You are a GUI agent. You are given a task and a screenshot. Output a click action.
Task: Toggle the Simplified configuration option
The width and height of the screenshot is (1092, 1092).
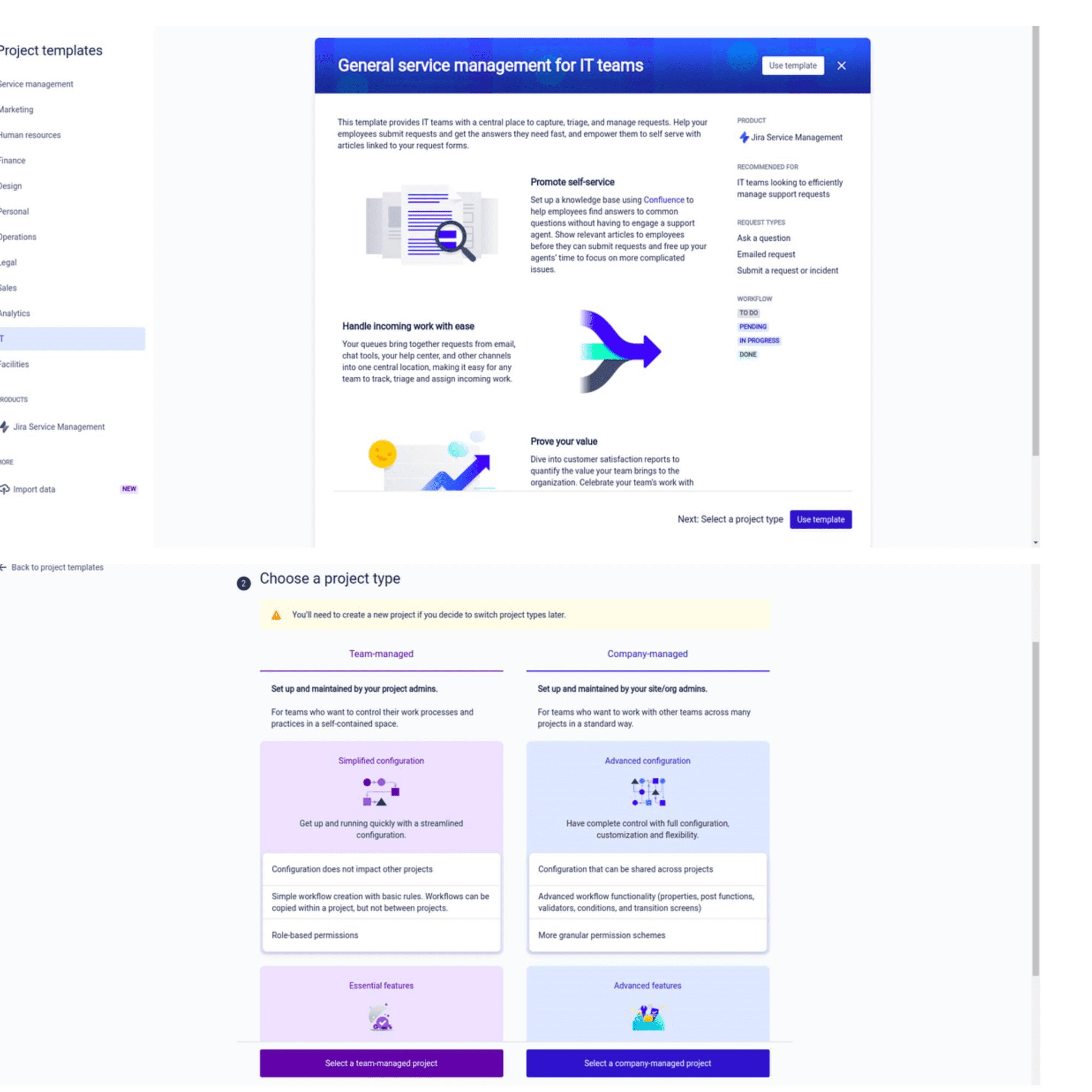(x=382, y=760)
